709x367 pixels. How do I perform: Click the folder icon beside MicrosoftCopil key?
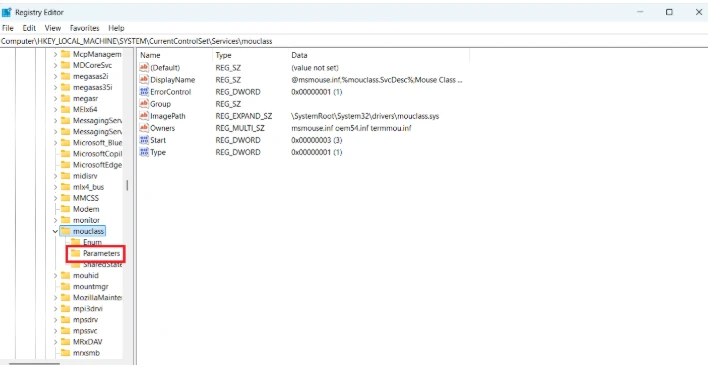tap(66, 154)
